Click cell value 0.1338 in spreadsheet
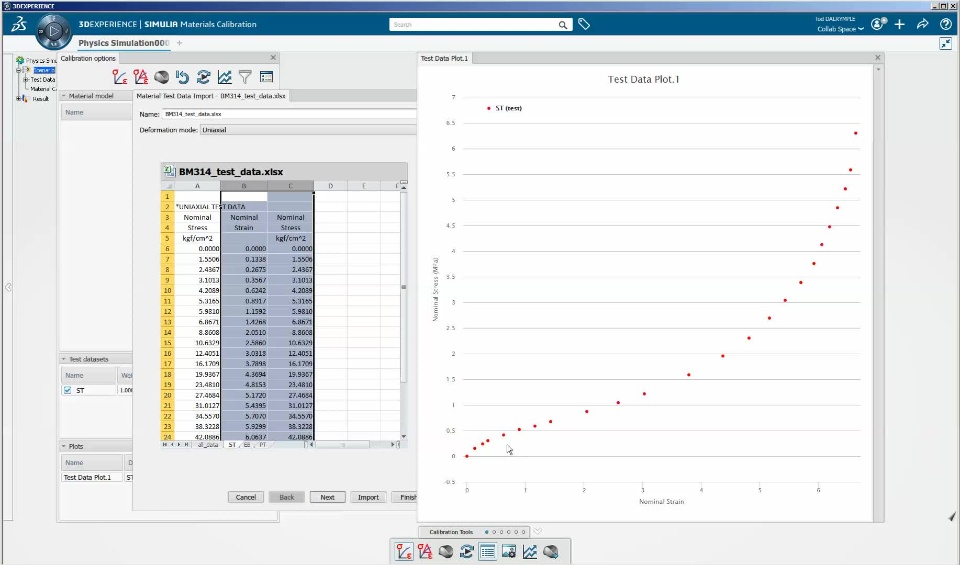Image resolution: width=960 pixels, height=565 pixels. click(x=244, y=259)
